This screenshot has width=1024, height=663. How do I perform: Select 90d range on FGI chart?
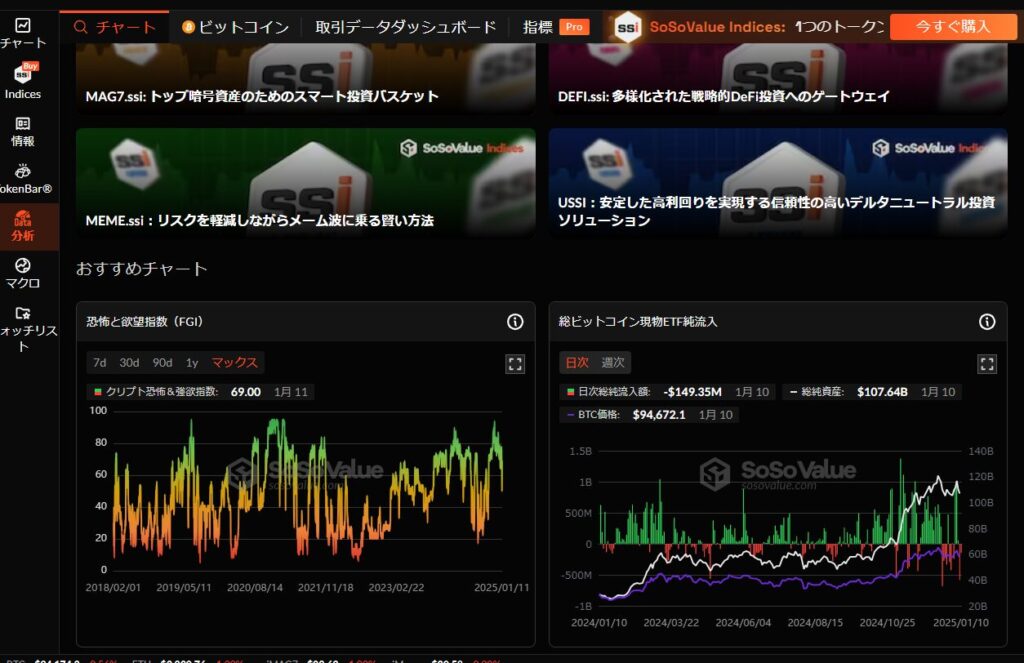pyautogui.click(x=162, y=363)
